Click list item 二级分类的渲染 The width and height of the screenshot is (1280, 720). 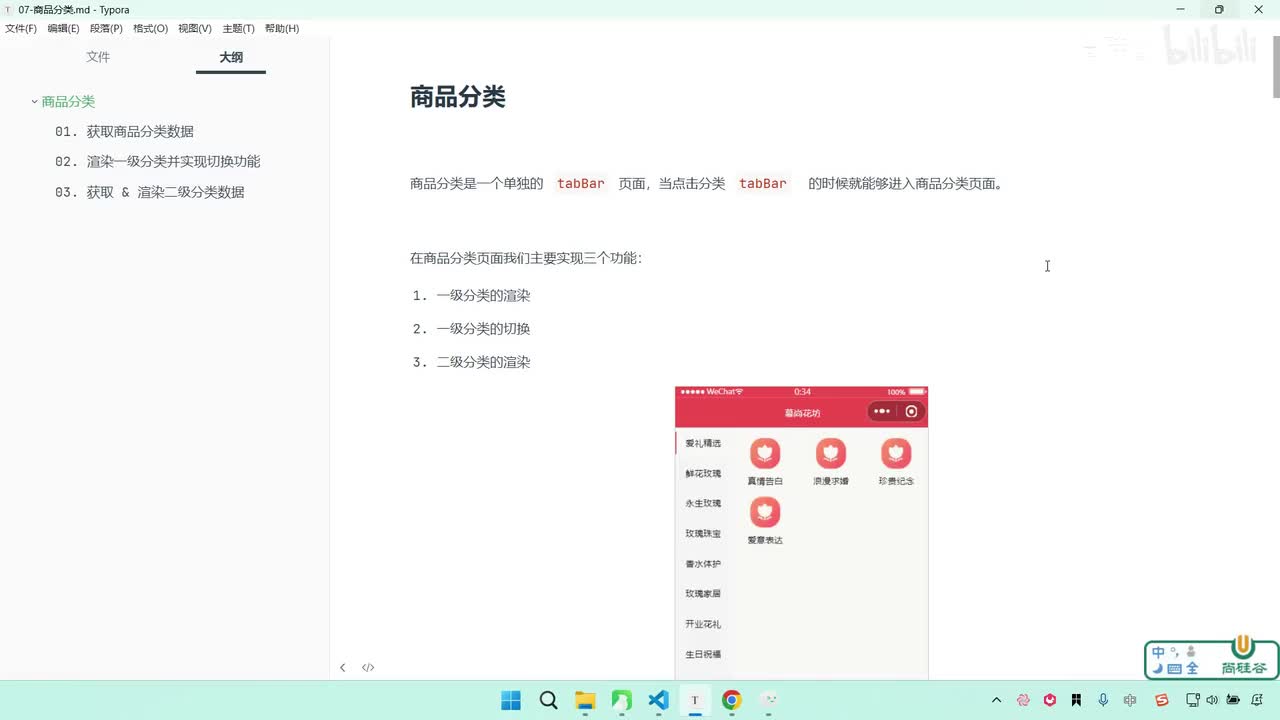(483, 362)
